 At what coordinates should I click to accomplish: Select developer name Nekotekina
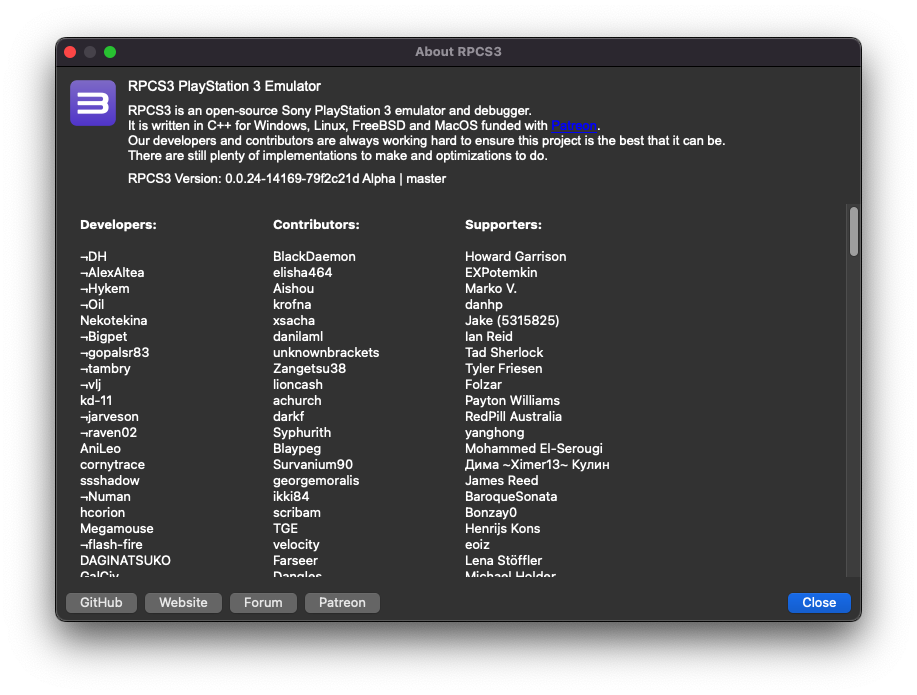pyautogui.click(x=113, y=321)
